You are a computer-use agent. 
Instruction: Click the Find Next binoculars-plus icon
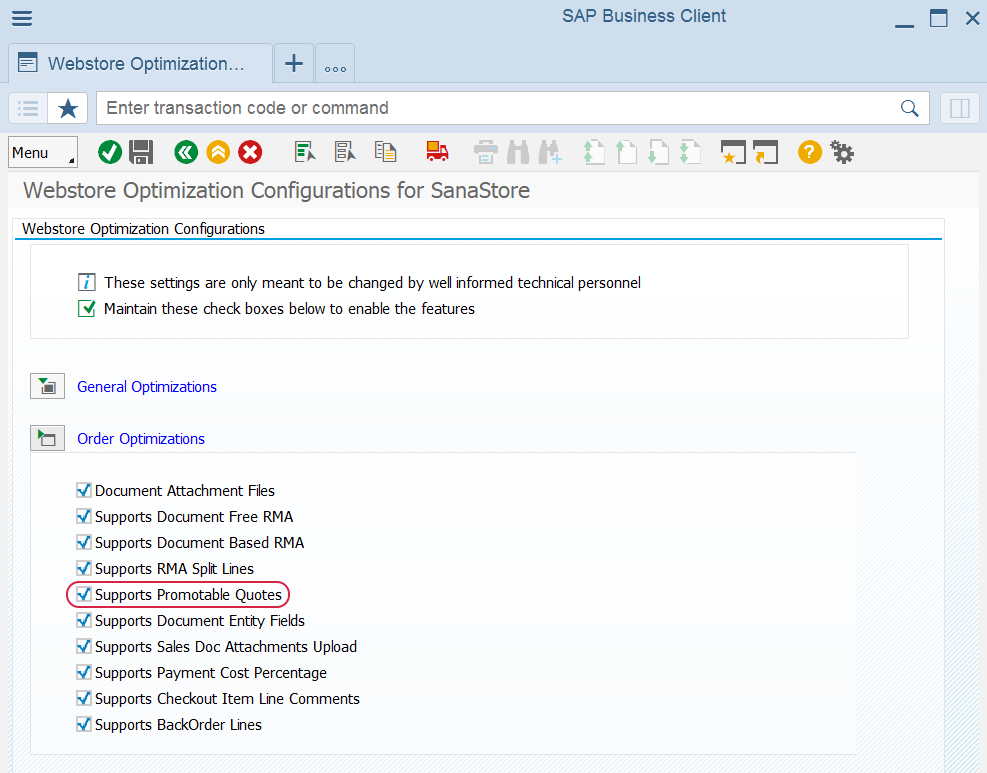[550, 152]
